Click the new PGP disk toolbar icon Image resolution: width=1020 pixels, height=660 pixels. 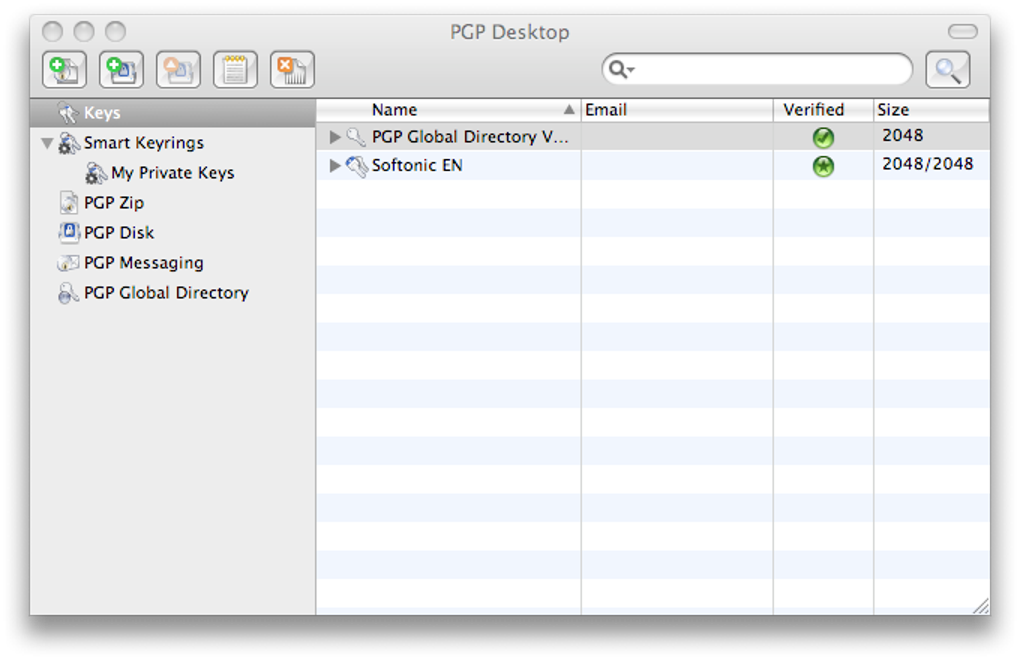(x=121, y=70)
